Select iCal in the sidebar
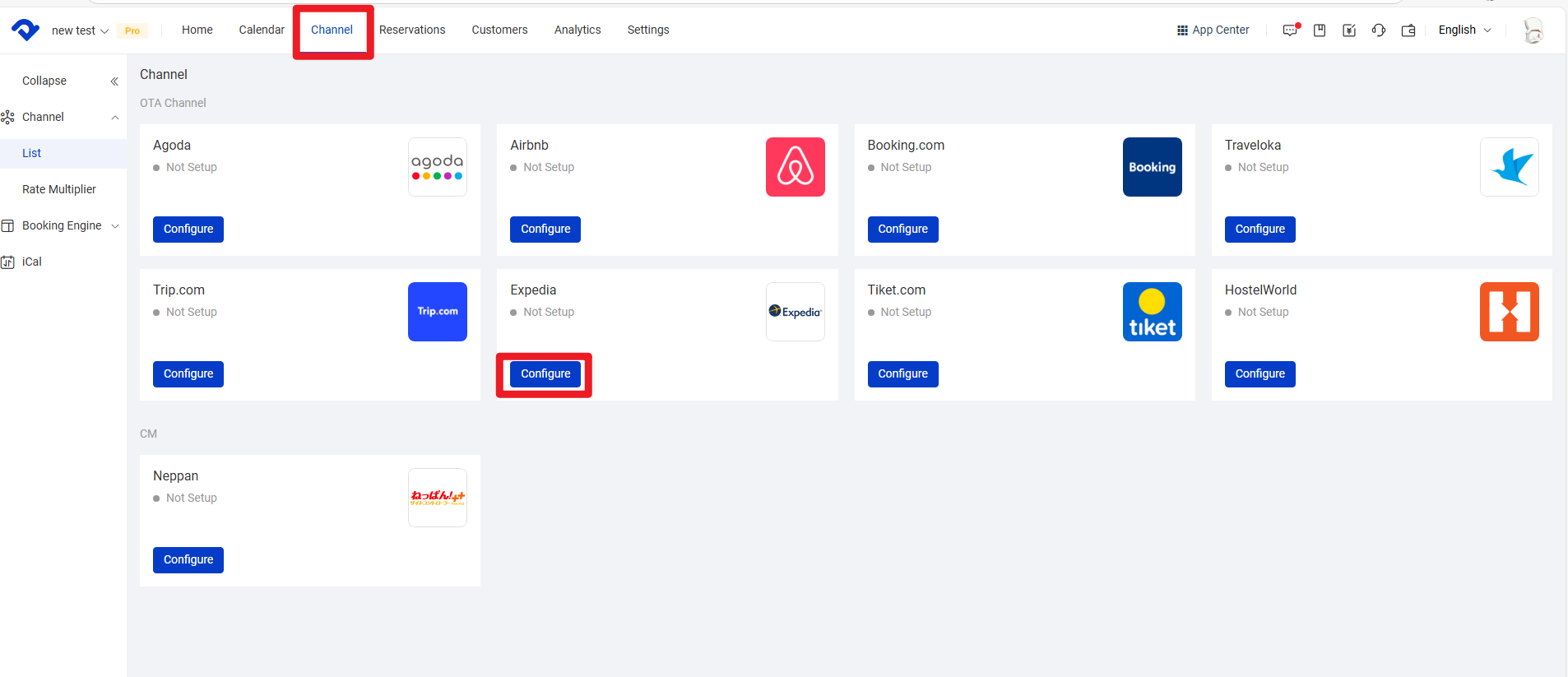 32,262
